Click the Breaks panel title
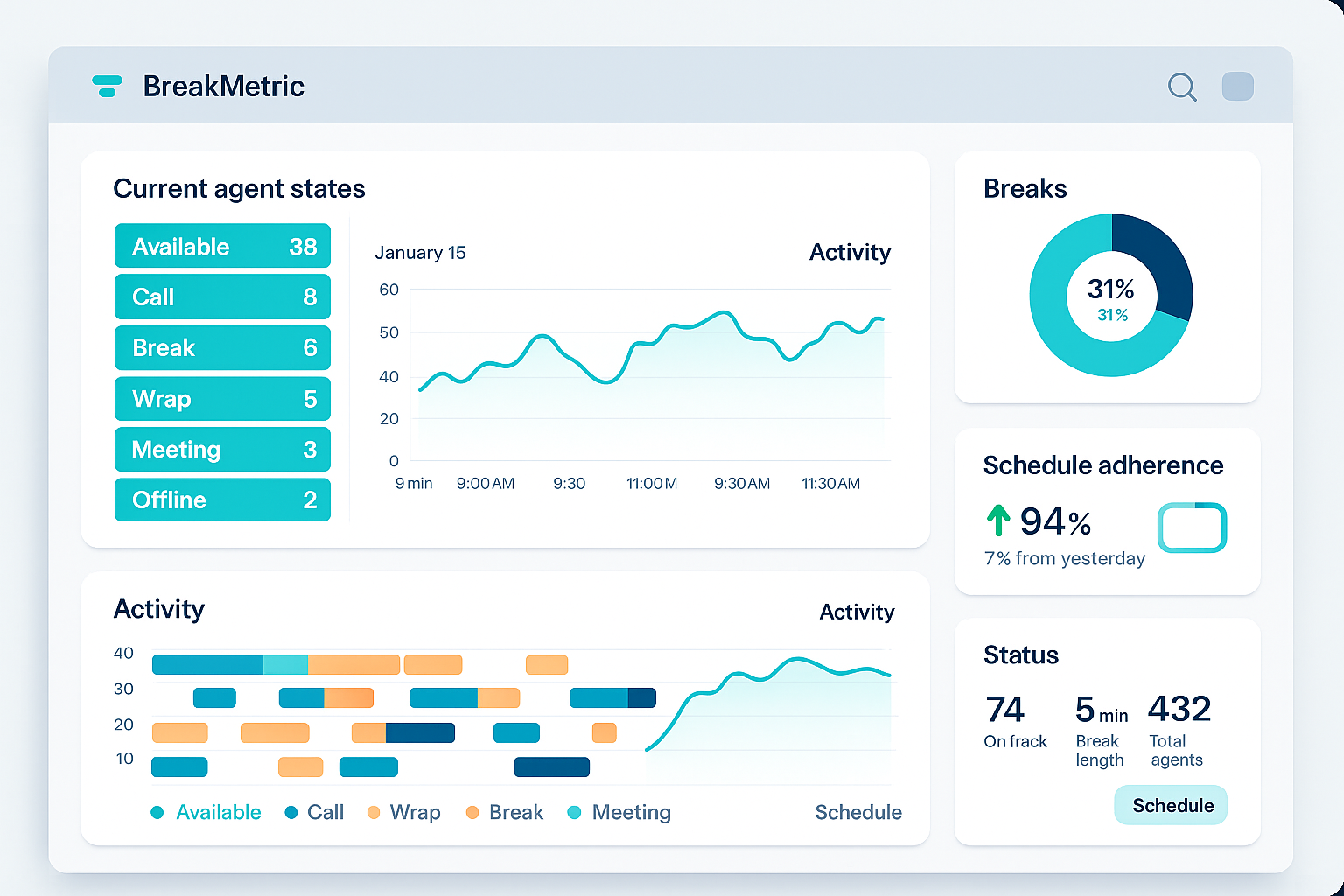This screenshot has width=1344, height=896. [1025, 188]
